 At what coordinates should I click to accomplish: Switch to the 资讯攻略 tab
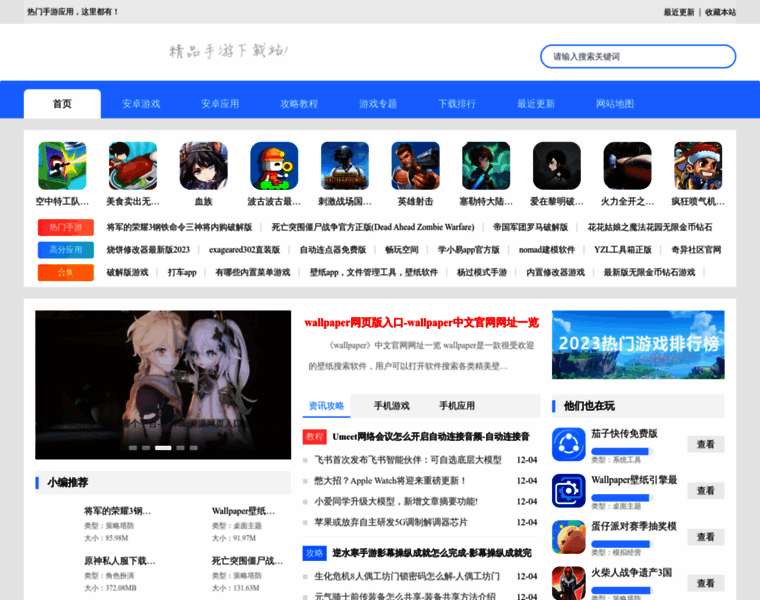pos(326,406)
